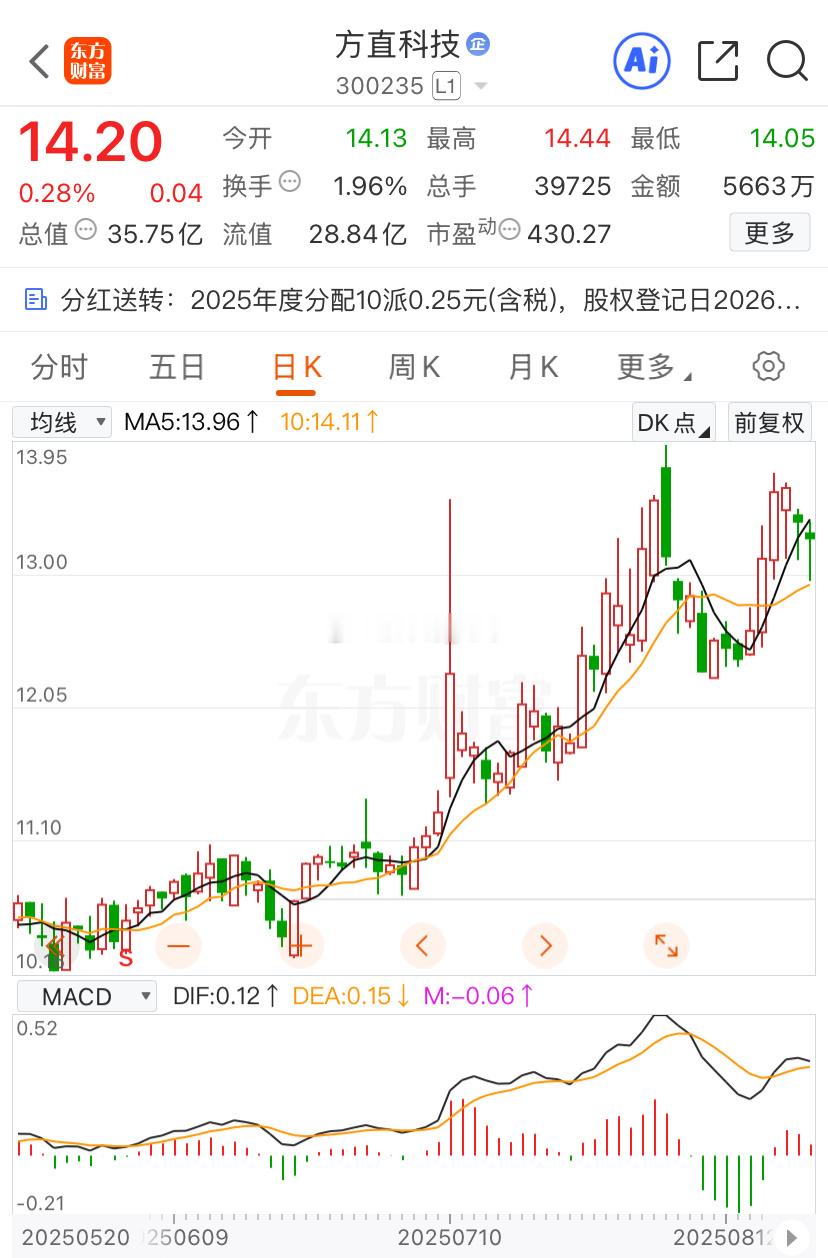
Task: Tap the 总手 39725 value
Action: pyautogui.click(x=573, y=186)
